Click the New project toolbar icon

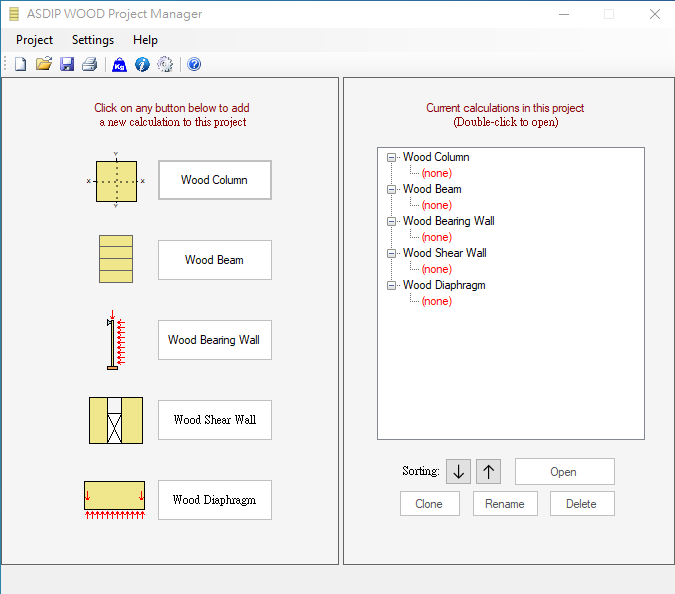point(20,65)
